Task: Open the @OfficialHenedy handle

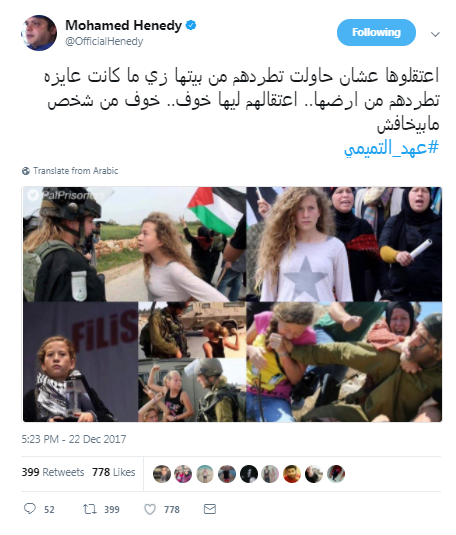Action: tap(104, 41)
